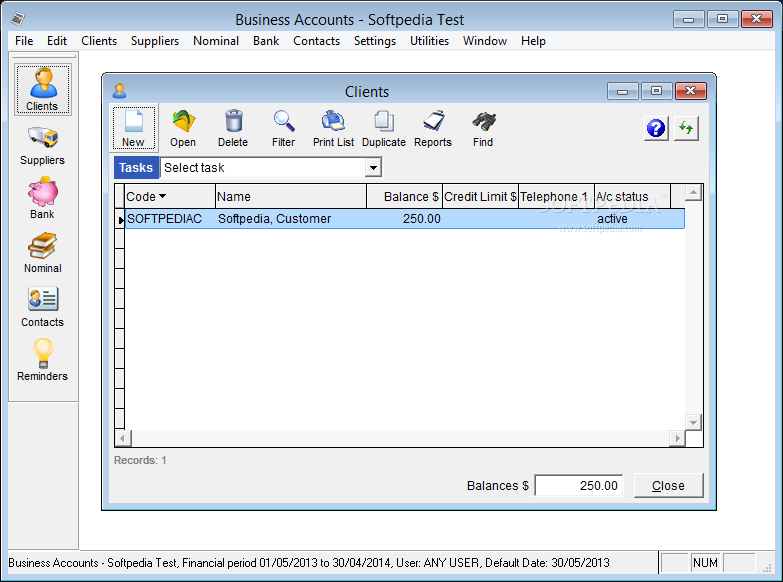The height and width of the screenshot is (582, 783).
Task: Click the 250.00 balance cell in the row
Action: pyautogui.click(x=404, y=219)
